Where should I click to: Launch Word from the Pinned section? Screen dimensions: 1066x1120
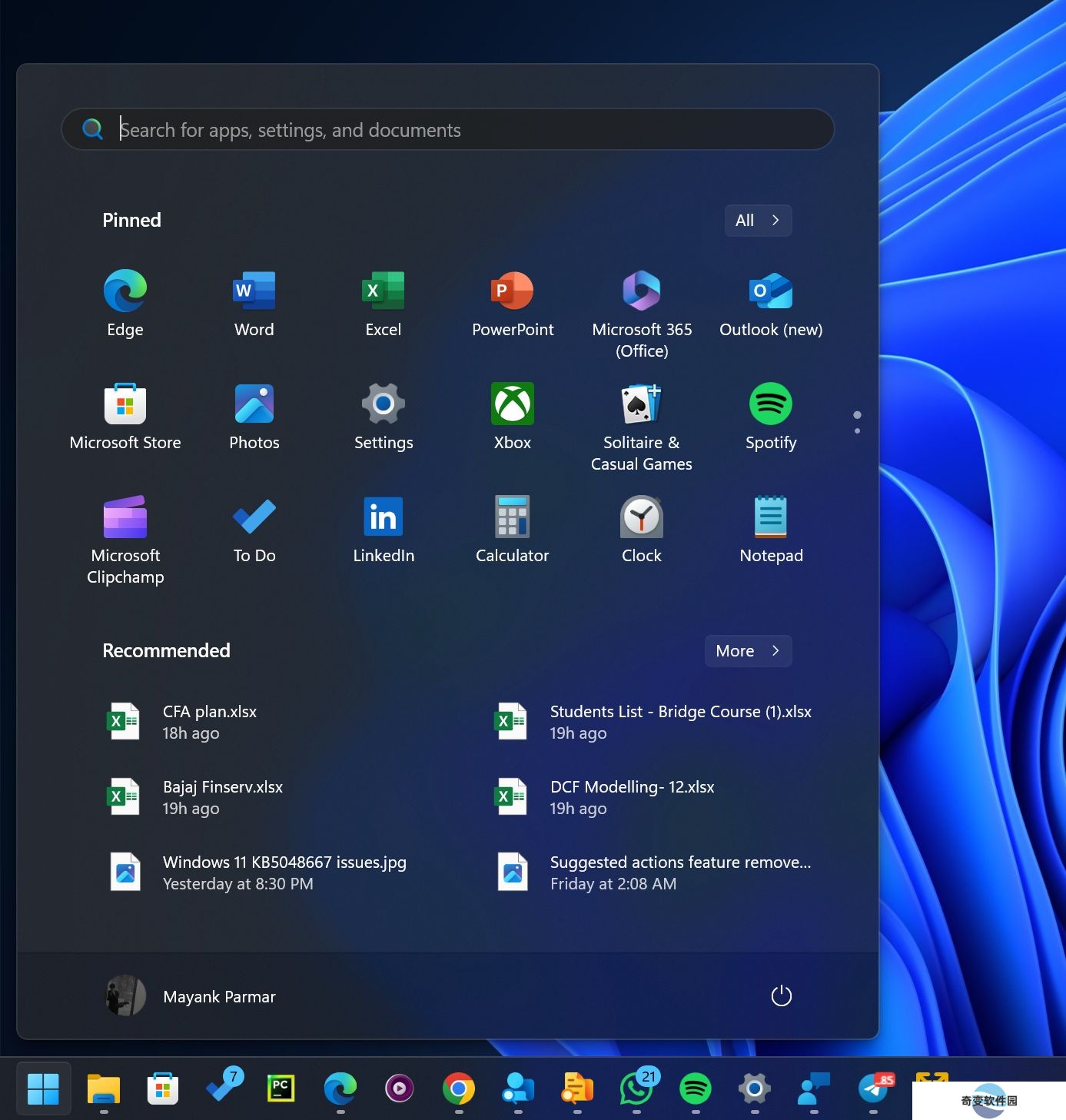pyautogui.click(x=254, y=304)
